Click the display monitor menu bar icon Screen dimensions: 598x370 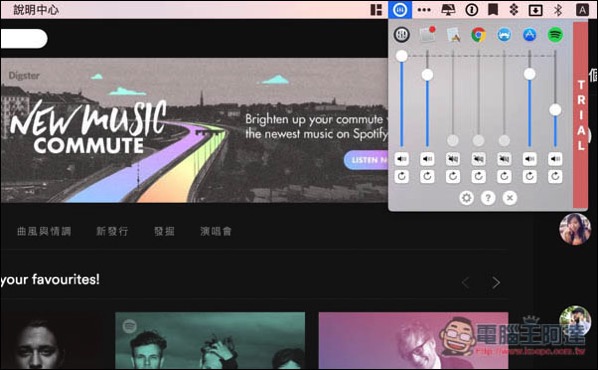click(448, 10)
